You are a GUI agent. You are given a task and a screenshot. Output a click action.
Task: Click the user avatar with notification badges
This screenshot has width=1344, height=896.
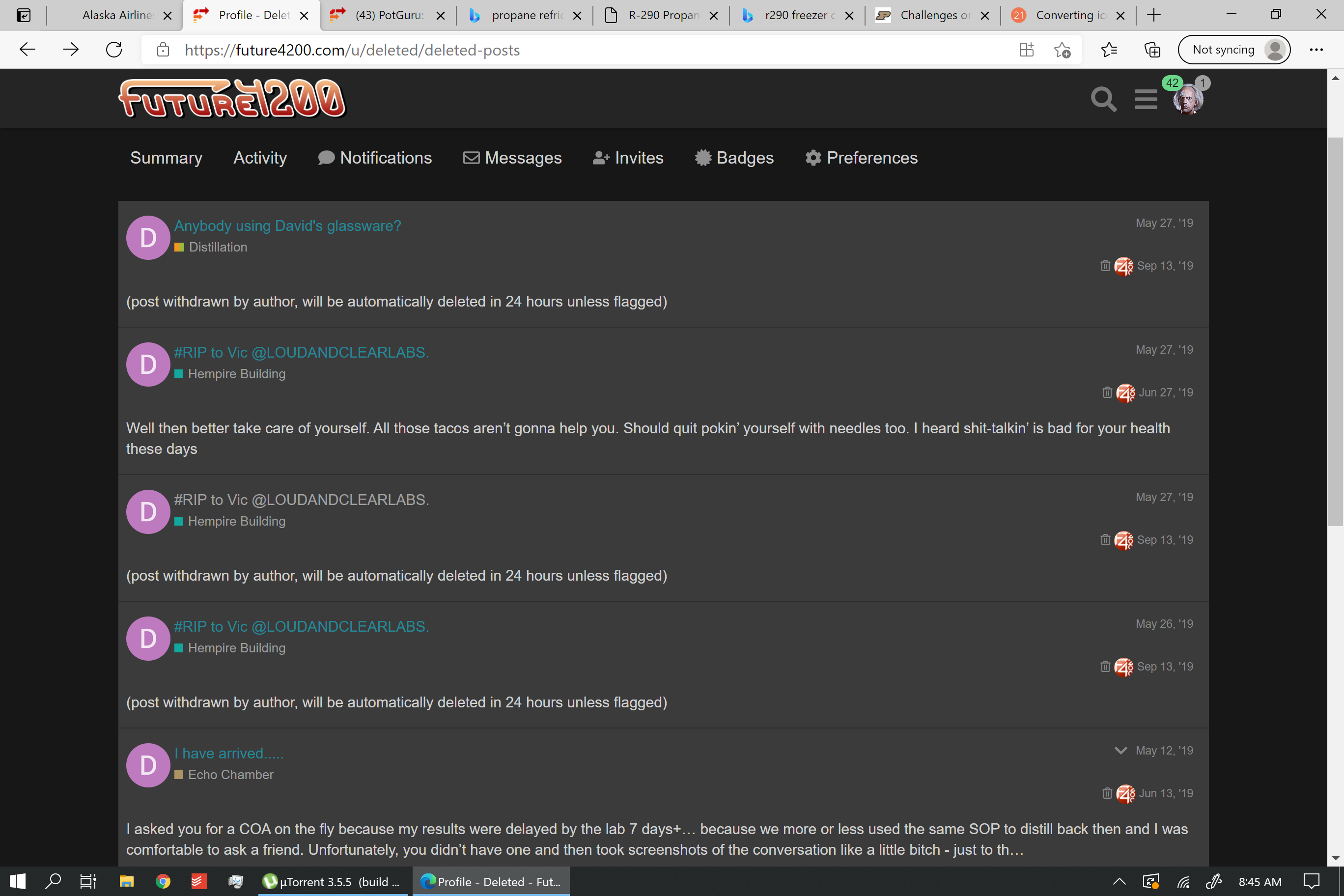[x=1187, y=98]
